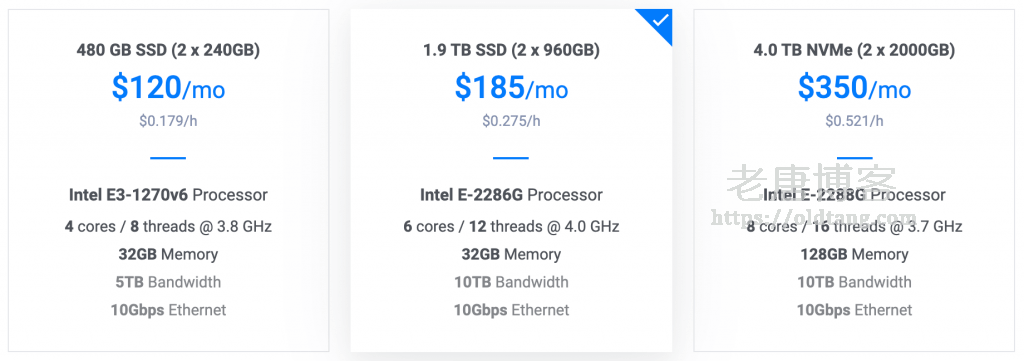Click the $0.275/h hourly rate
The image size is (1024, 361).
(511, 121)
